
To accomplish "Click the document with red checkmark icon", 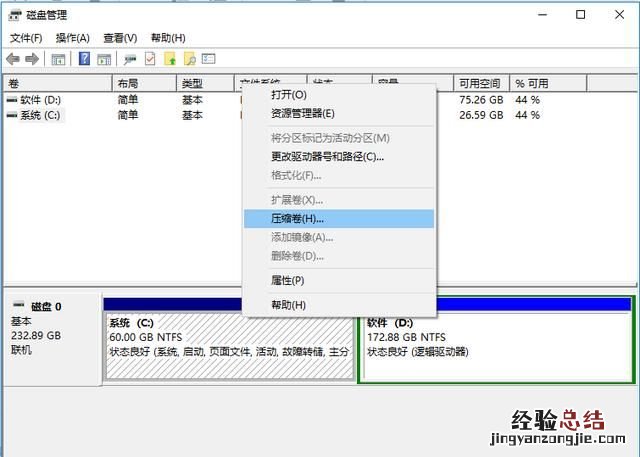I will pos(150,59).
